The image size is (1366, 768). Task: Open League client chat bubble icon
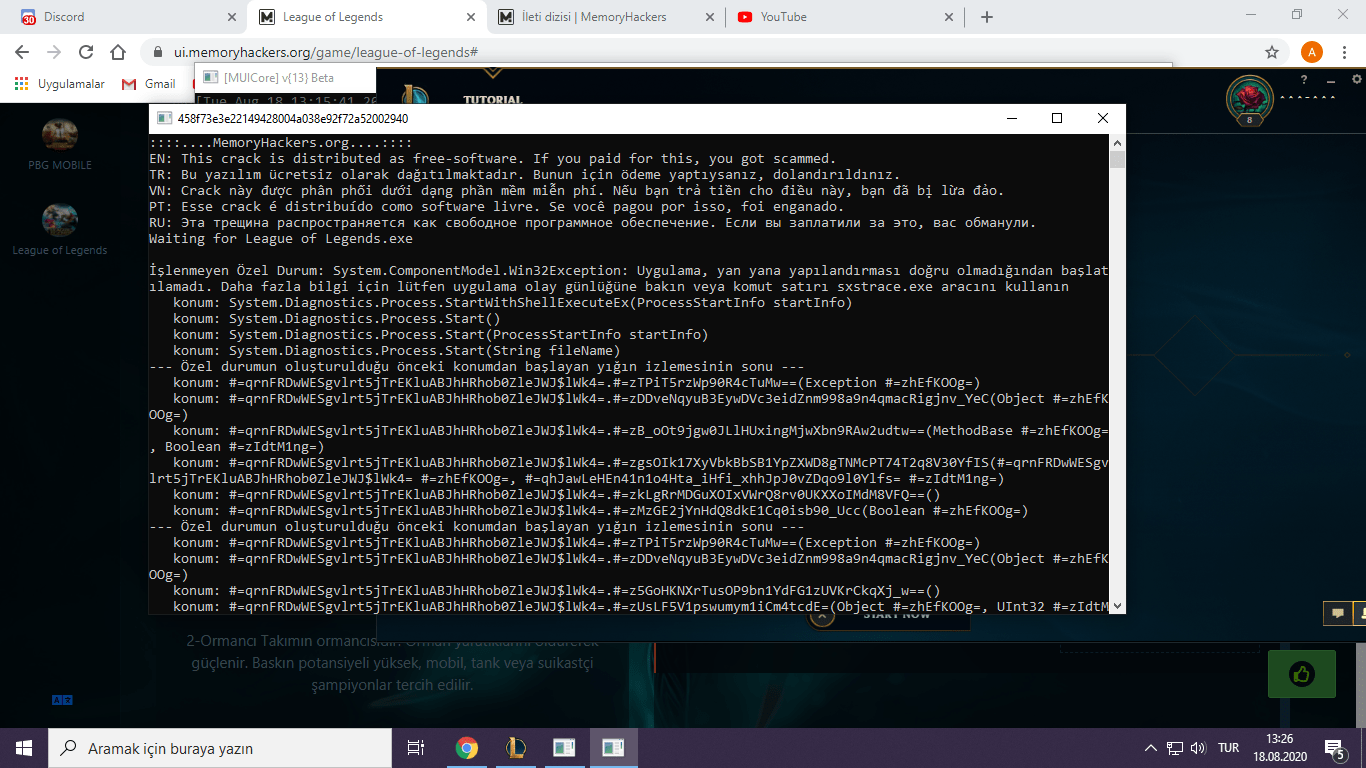coord(1336,612)
